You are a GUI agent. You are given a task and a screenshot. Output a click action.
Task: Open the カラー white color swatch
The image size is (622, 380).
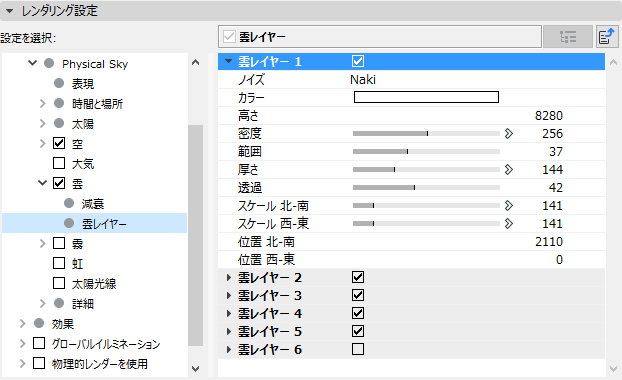426,97
